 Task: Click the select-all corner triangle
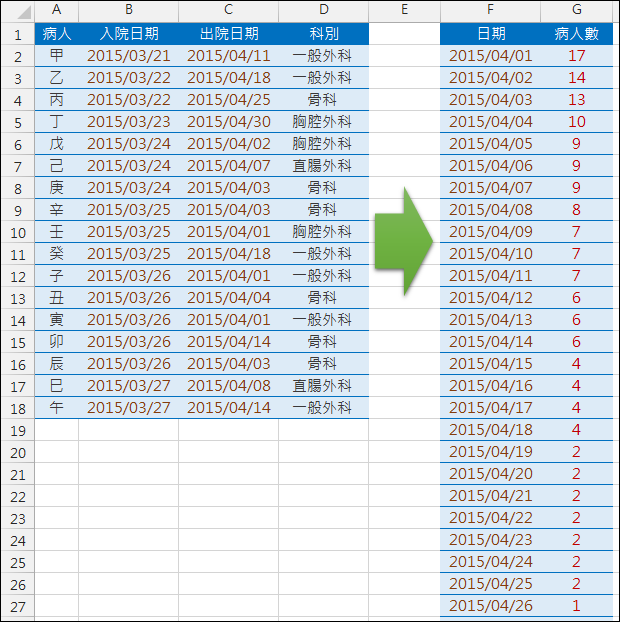(x=24, y=12)
